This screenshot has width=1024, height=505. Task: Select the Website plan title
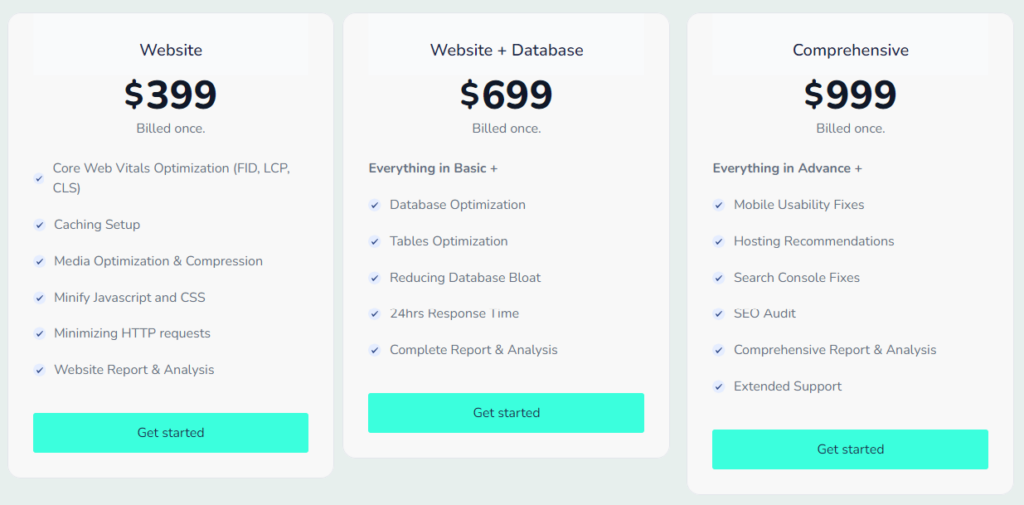tap(170, 50)
